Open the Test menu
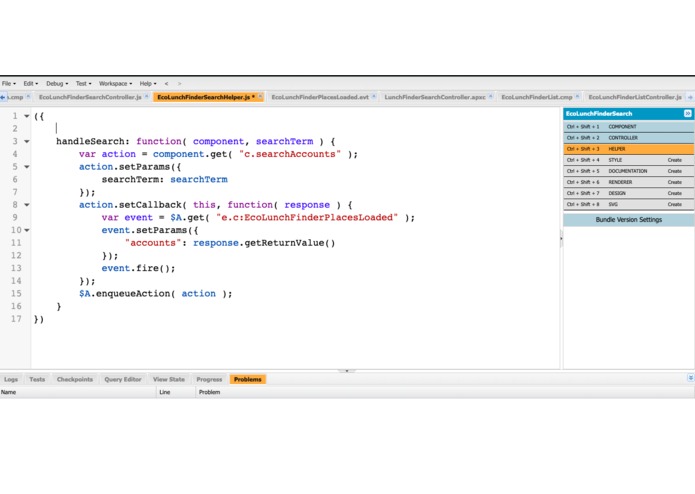The image size is (695, 494). click(x=83, y=83)
